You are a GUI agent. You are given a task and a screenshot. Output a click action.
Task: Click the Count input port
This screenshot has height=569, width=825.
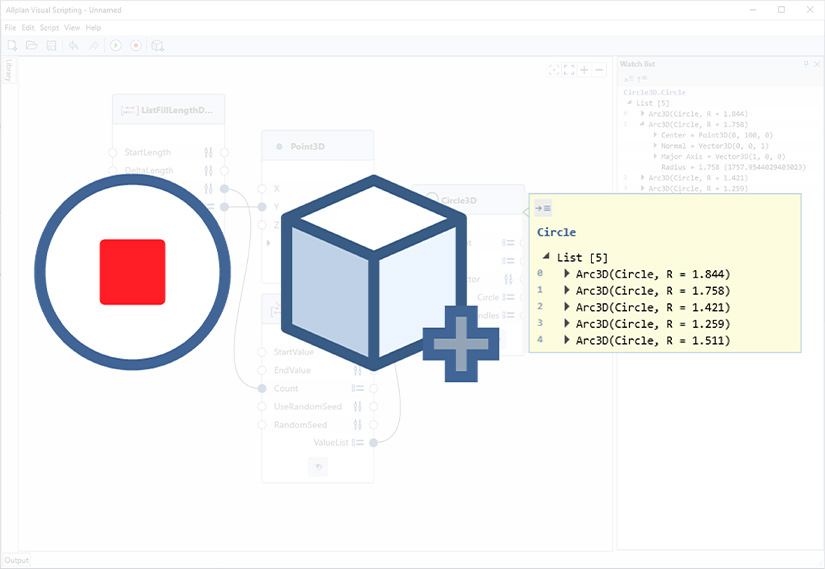262,388
